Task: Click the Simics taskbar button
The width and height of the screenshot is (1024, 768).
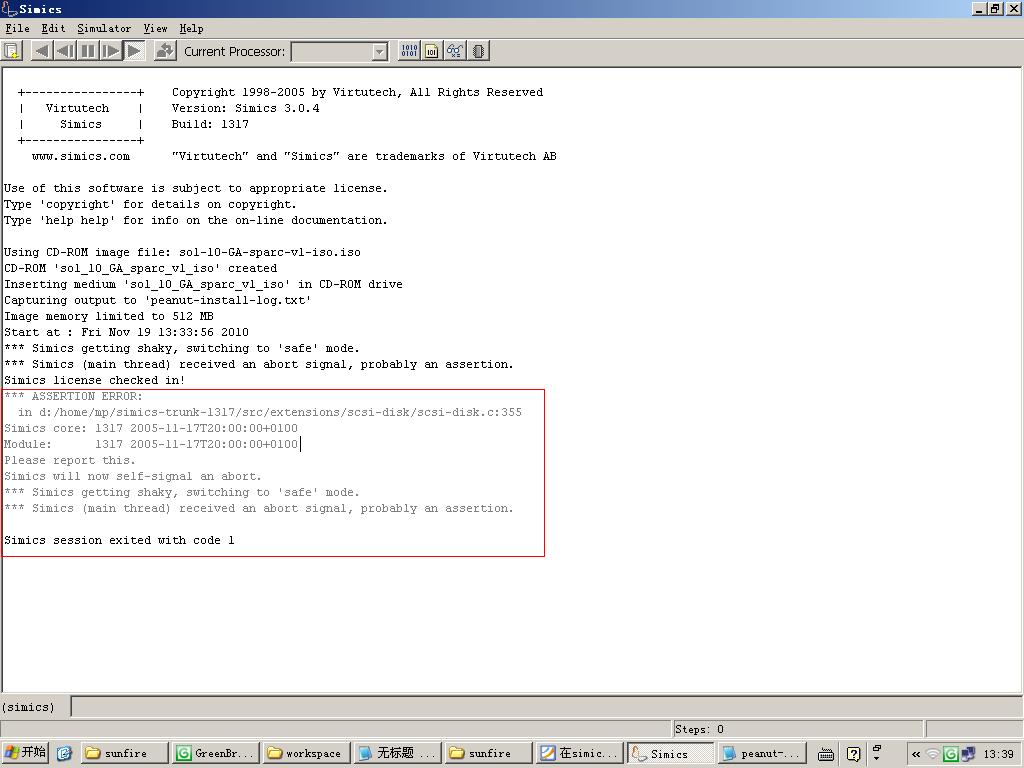Action: click(671, 754)
